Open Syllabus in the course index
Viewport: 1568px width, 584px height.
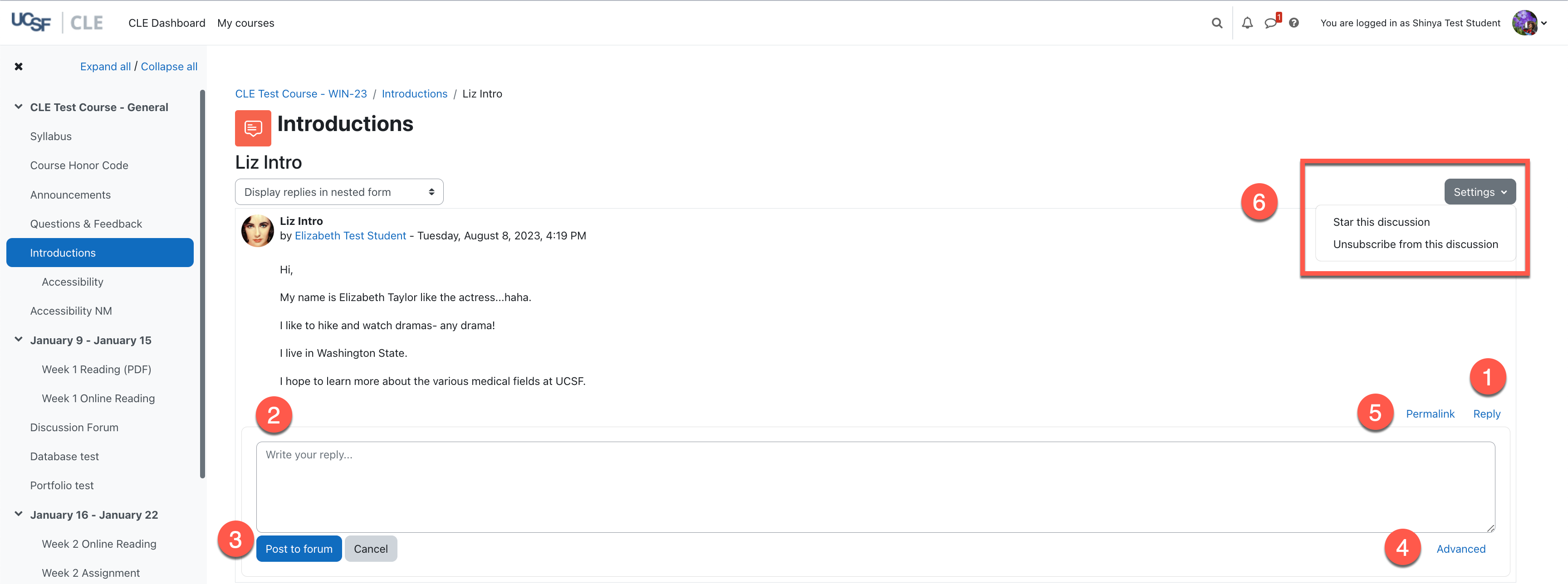[x=51, y=136]
